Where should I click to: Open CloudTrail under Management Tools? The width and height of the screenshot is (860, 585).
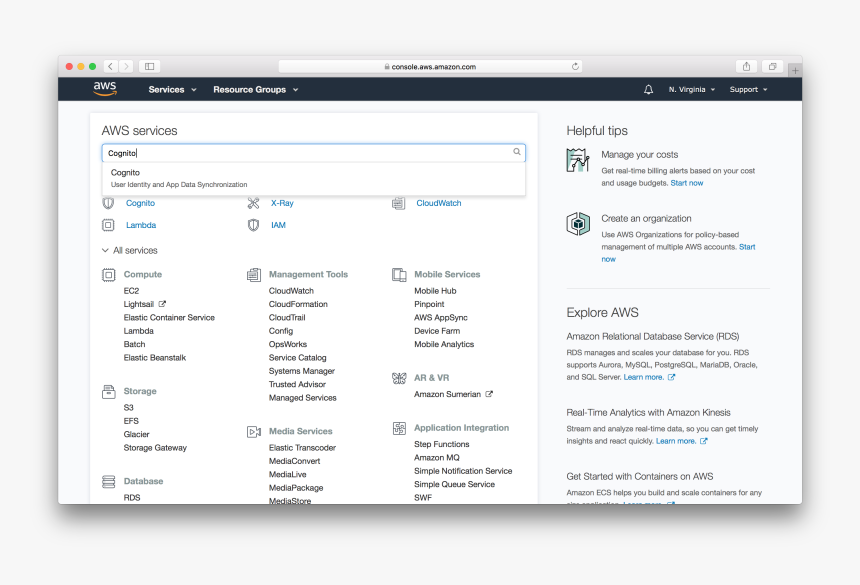[x=287, y=317]
